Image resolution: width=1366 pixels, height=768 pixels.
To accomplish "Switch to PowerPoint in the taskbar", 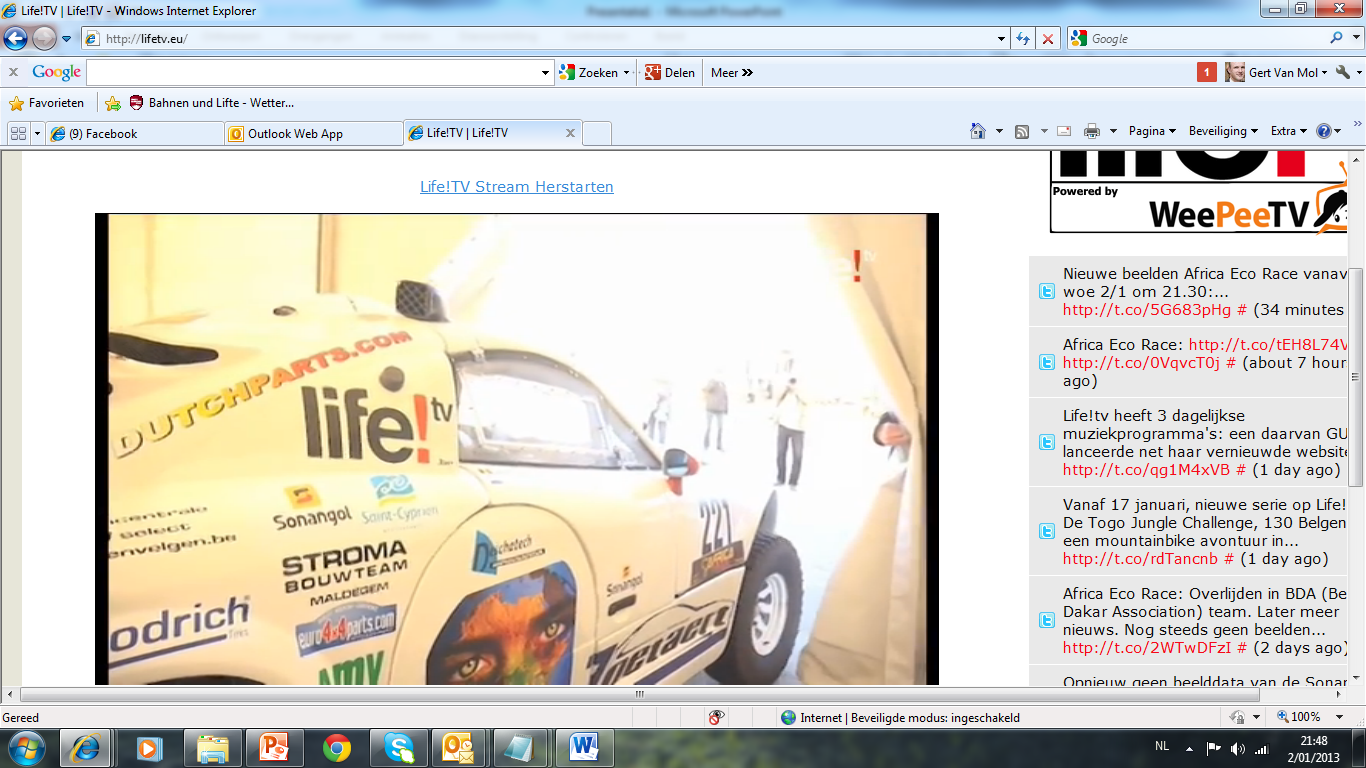I will (273, 748).
